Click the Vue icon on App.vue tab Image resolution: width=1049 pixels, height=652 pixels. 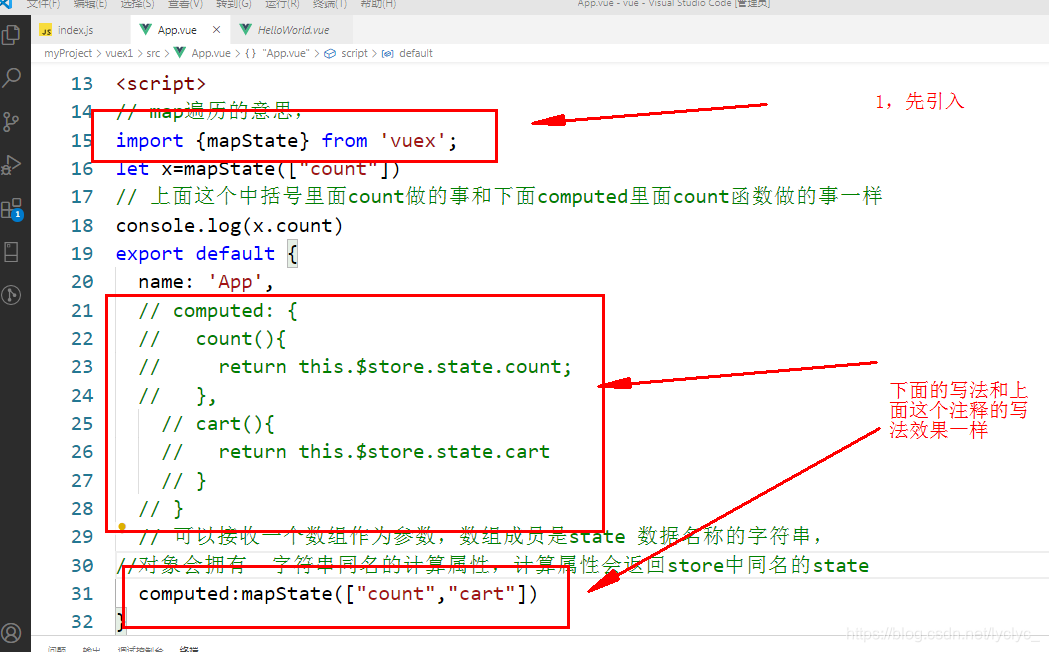point(145,29)
